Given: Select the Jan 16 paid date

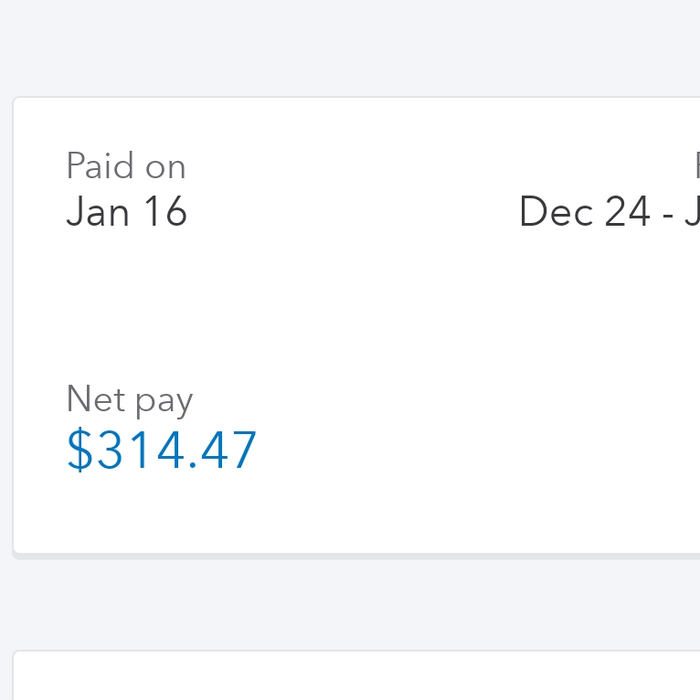Looking at the screenshot, I should pos(126,212).
